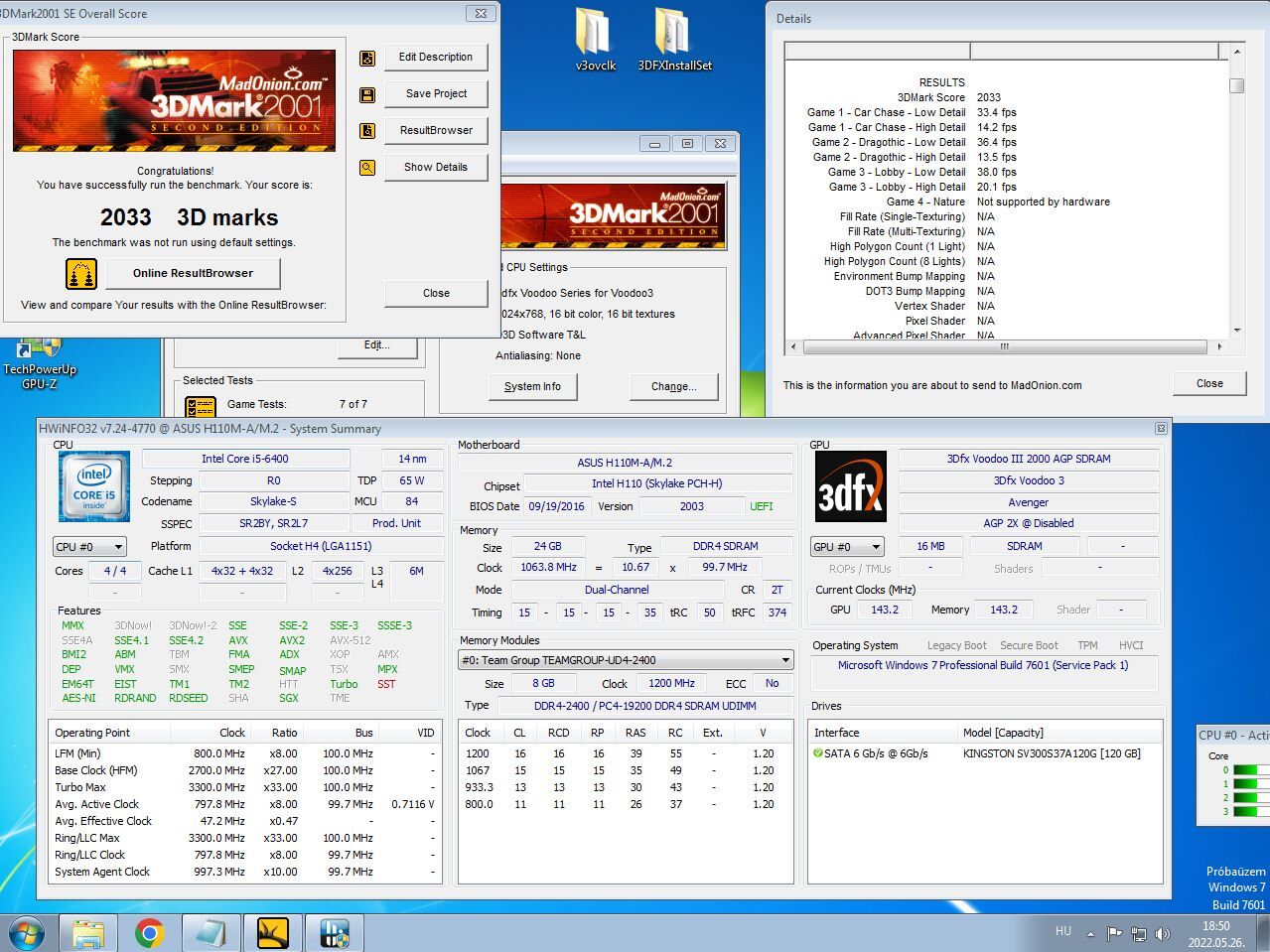Click the scroll-down arrow in the Details list

pos(1236,331)
